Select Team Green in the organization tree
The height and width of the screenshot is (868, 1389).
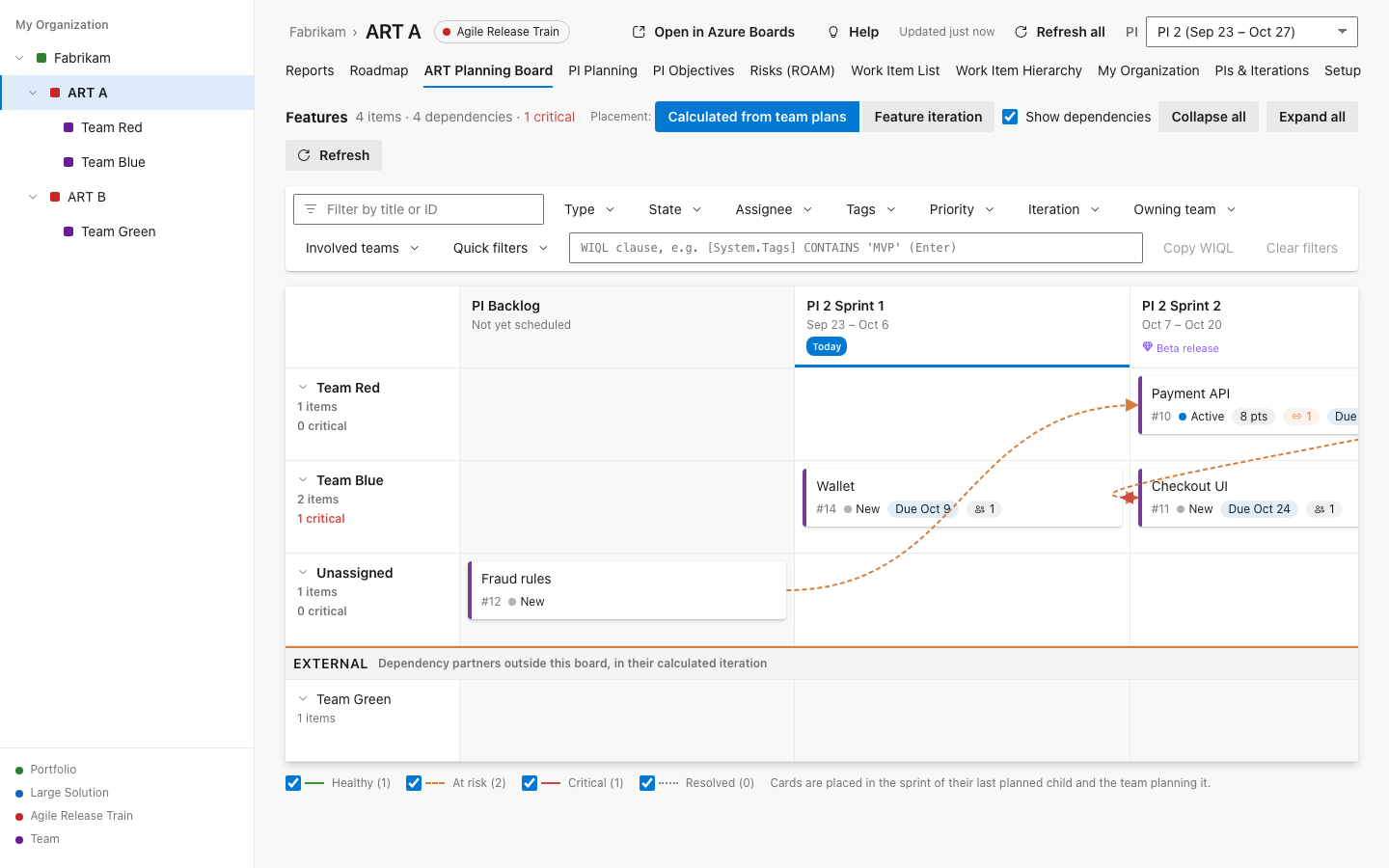tap(127, 231)
